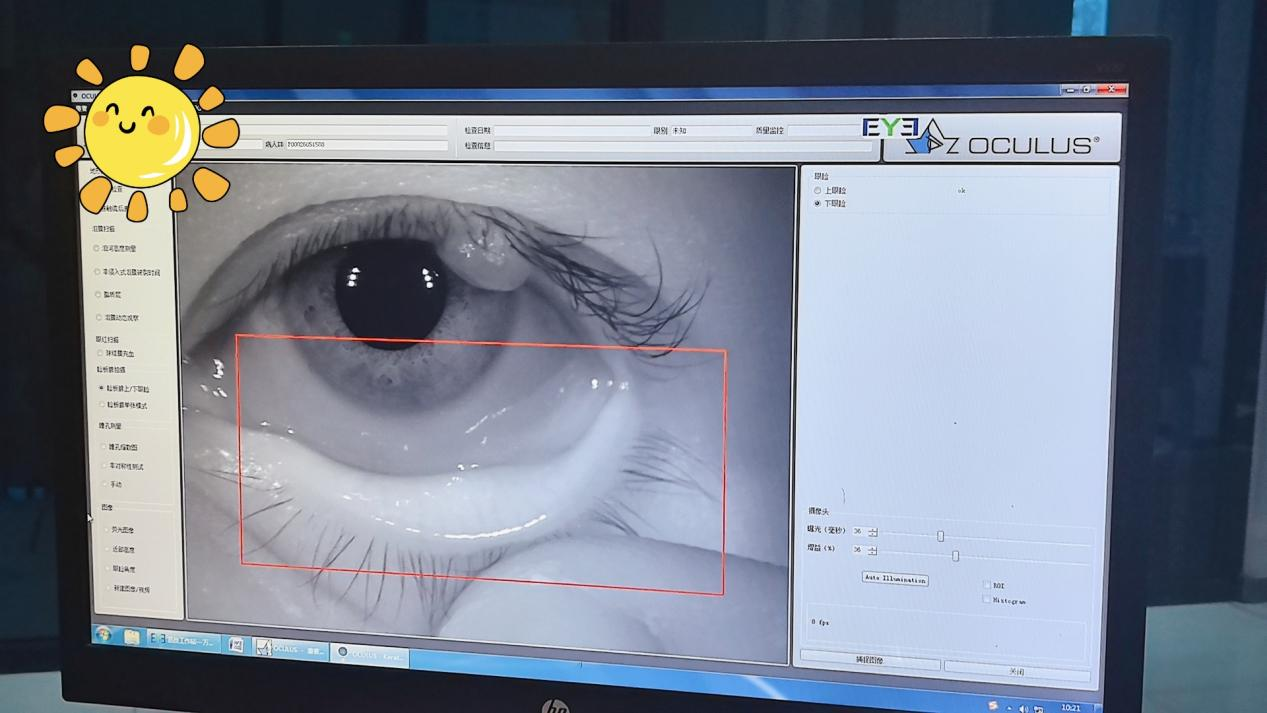Screen dimensions: 1267x713
Task: Switch to the OCULUS - Kerat taskbar window
Action: click(370, 655)
